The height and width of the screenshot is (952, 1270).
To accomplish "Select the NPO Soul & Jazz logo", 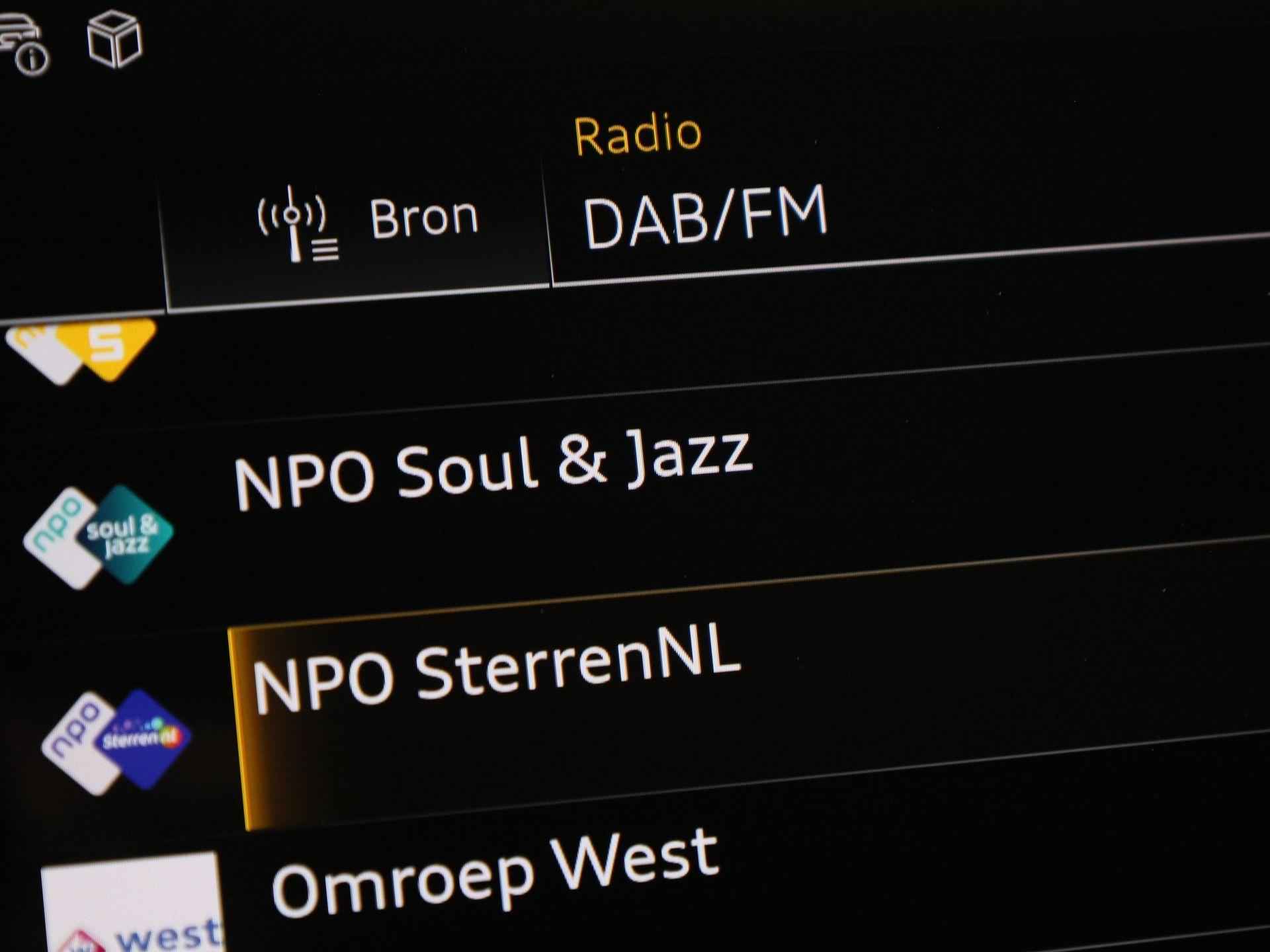I will [x=98, y=537].
